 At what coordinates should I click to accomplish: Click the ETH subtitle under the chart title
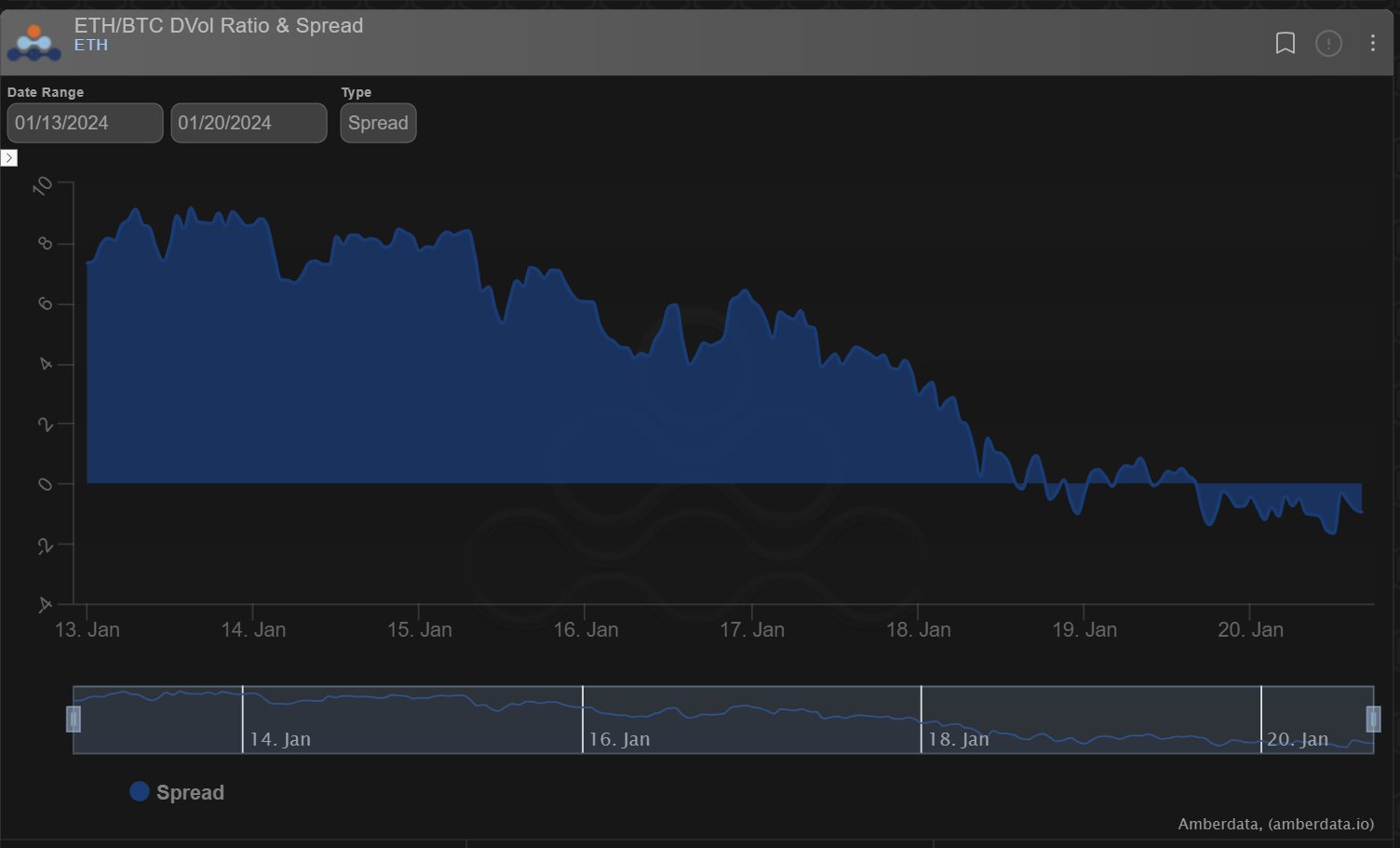point(91,45)
